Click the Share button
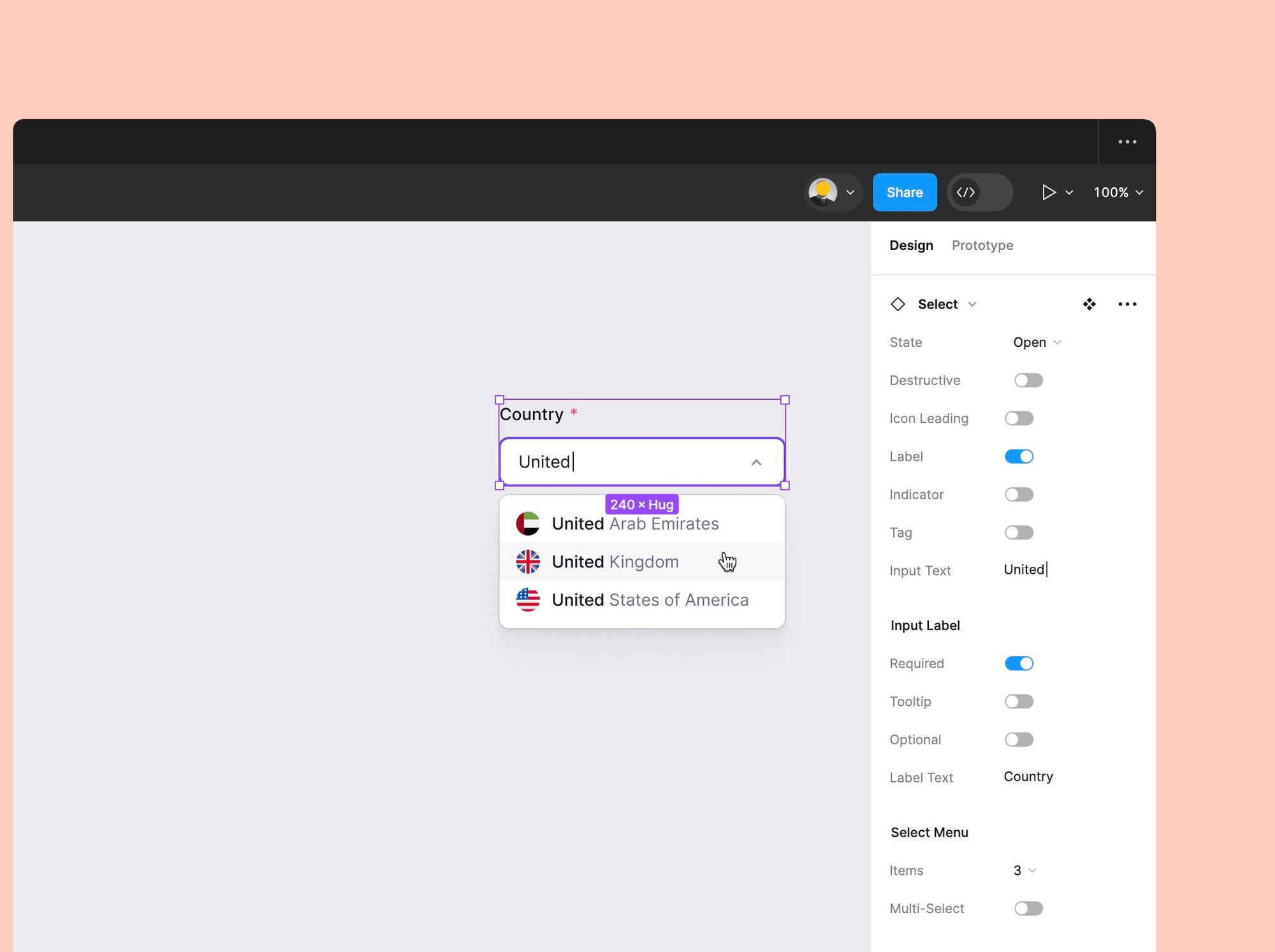 [905, 192]
